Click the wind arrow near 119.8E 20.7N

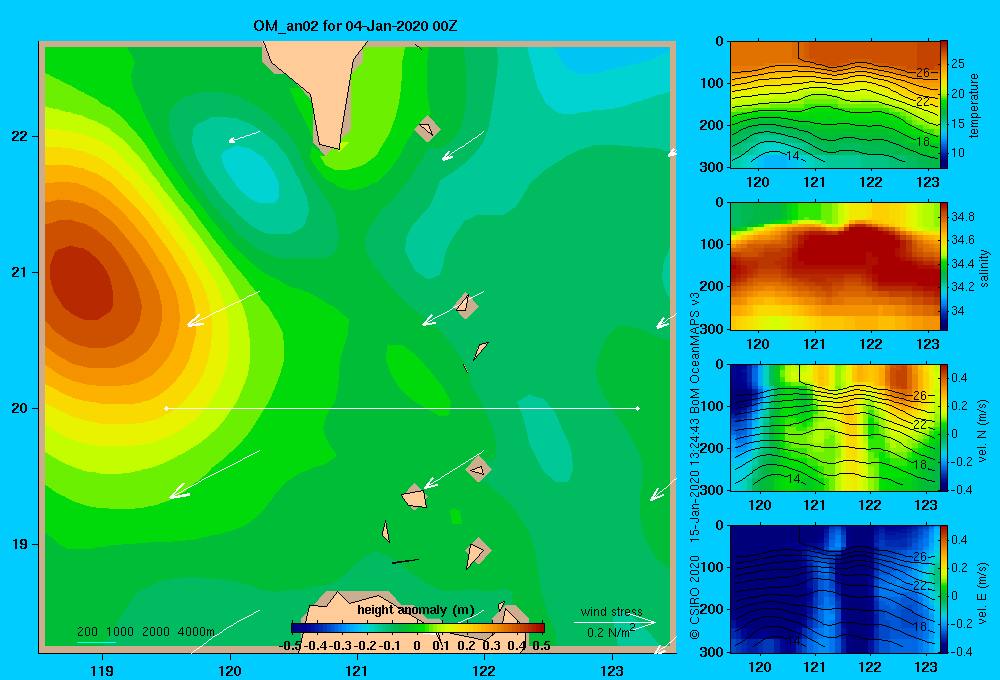click(x=223, y=309)
